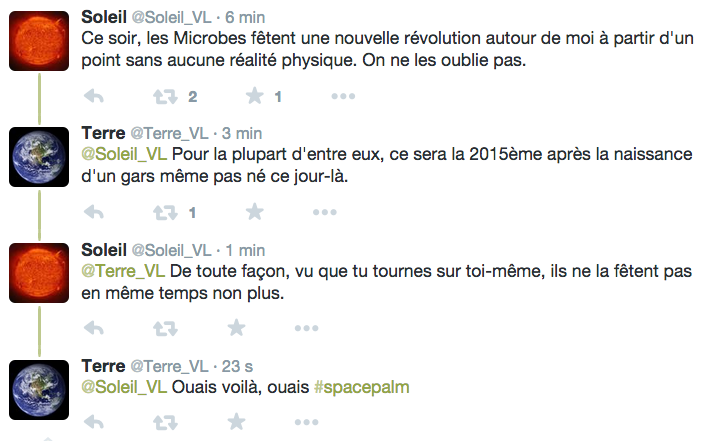
Task: Favorite Soleil's tweet from 6 min ago
Action: point(255,95)
